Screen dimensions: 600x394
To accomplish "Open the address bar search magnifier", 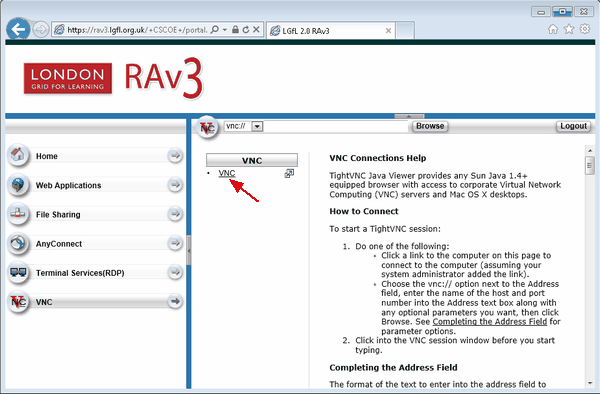I will (x=215, y=29).
